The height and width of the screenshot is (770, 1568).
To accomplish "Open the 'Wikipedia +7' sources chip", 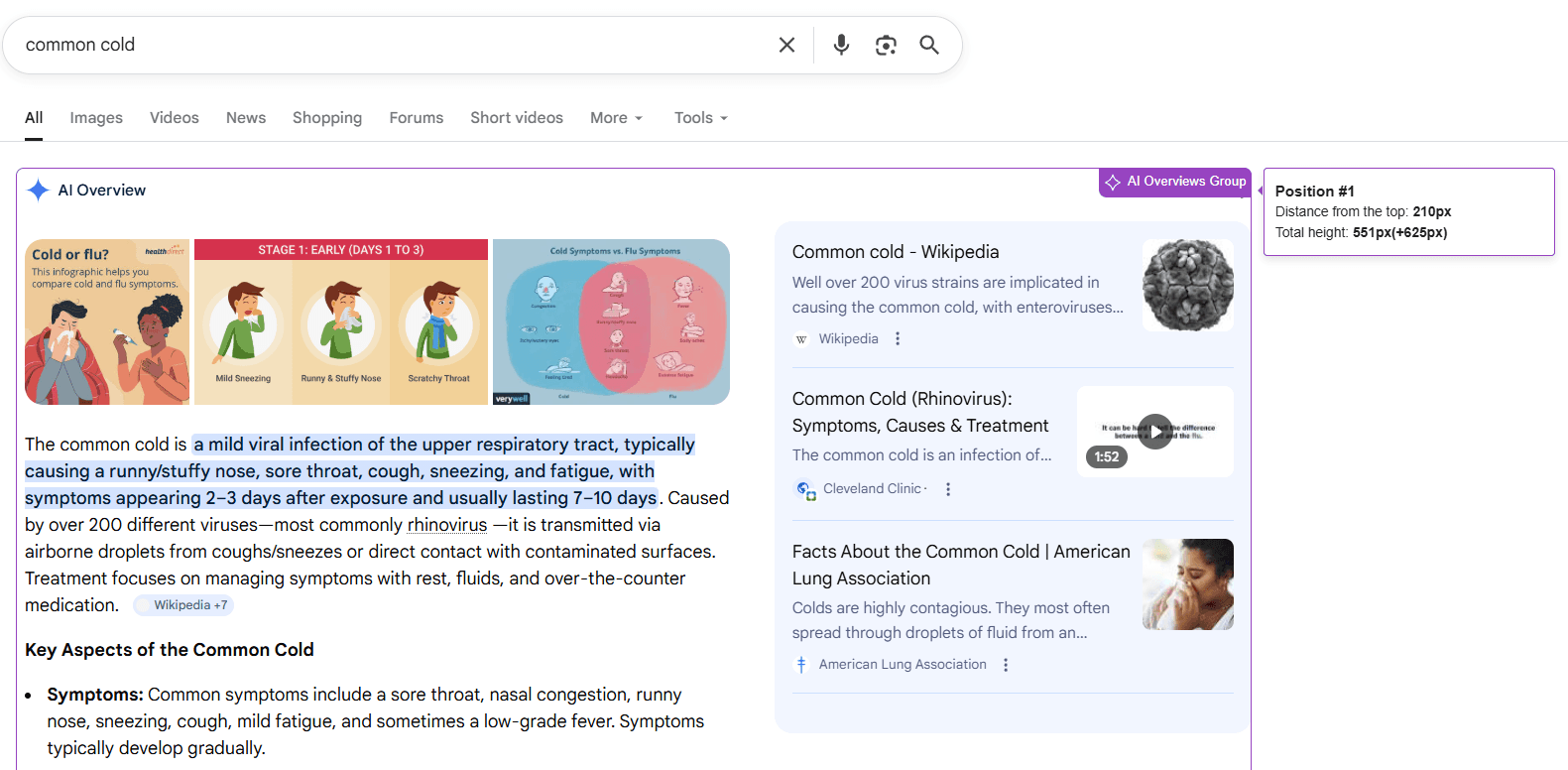I will coord(183,605).
